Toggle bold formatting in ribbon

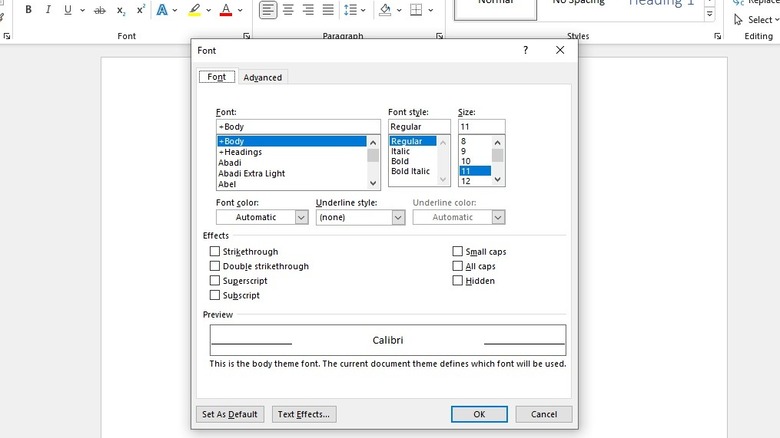28,10
